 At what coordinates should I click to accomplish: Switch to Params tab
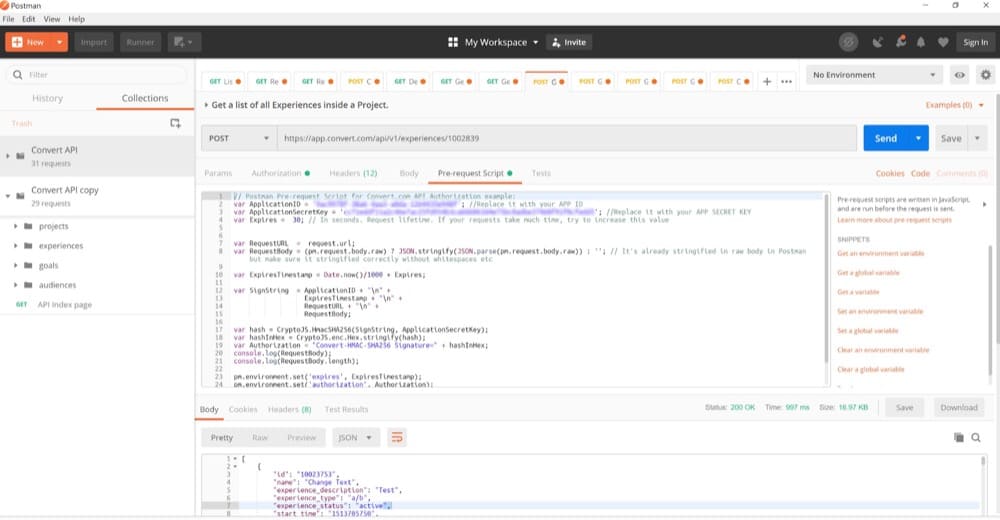218,173
